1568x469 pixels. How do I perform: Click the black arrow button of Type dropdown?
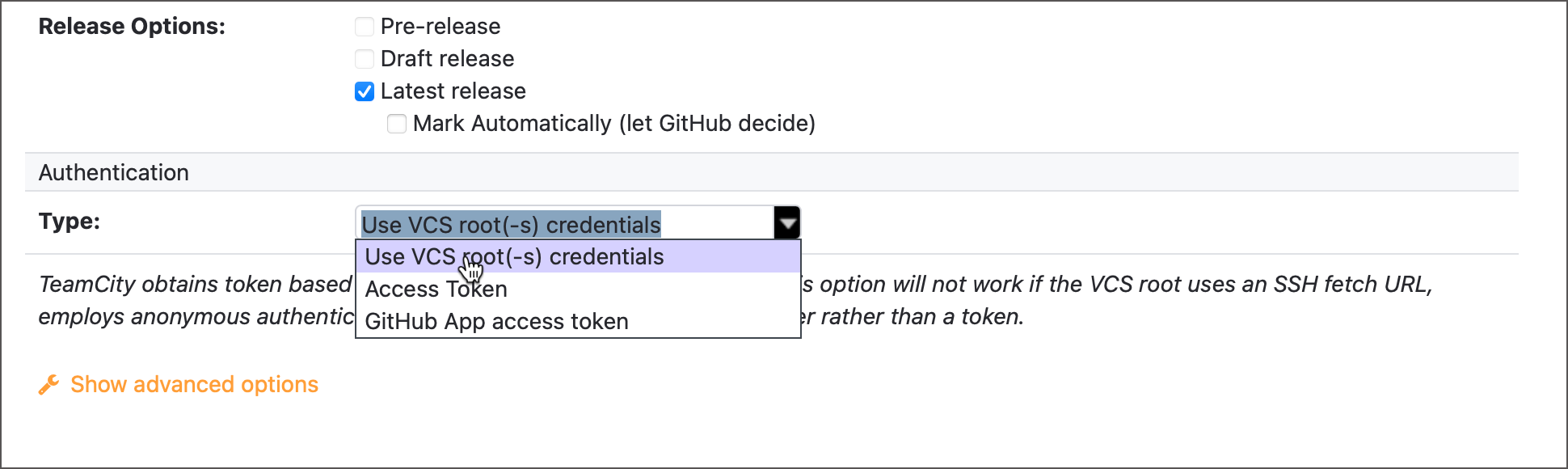pyautogui.click(x=786, y=223)
